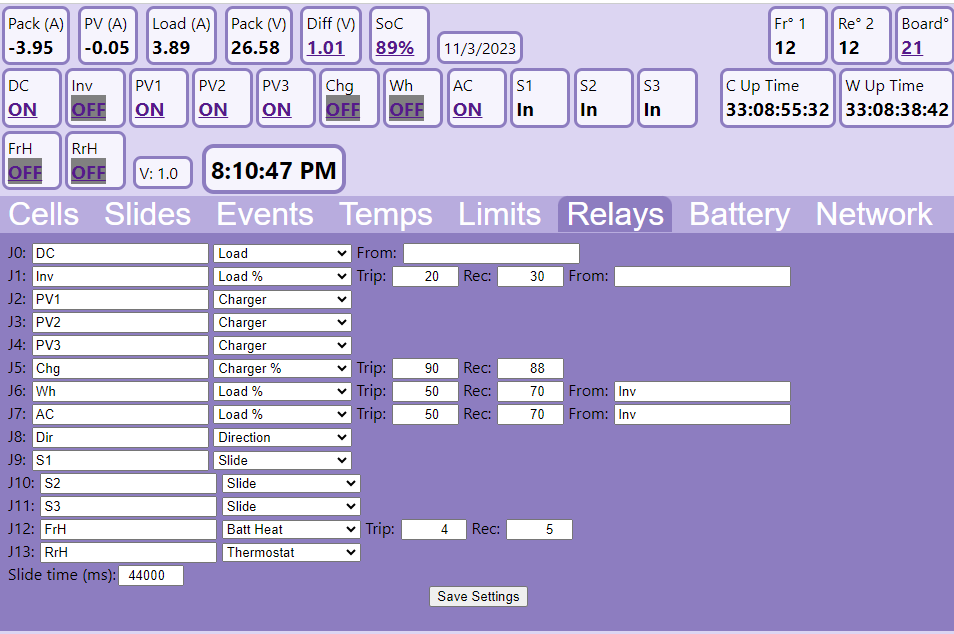
Task: Toggle the Wh water heater relay
Action: 406,110
